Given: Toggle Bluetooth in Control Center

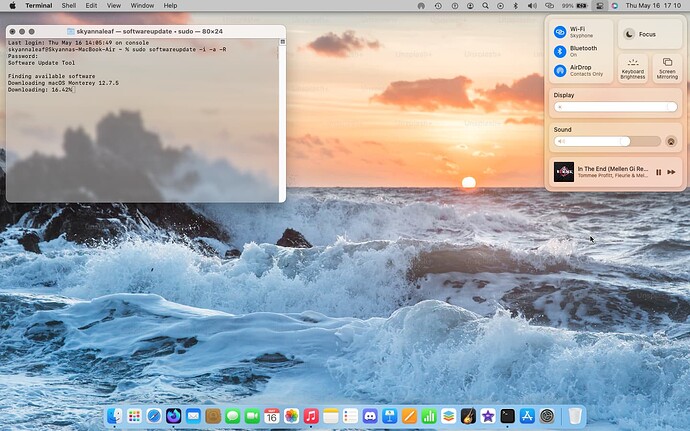Looking at the screenshot, I should point(560,52).
